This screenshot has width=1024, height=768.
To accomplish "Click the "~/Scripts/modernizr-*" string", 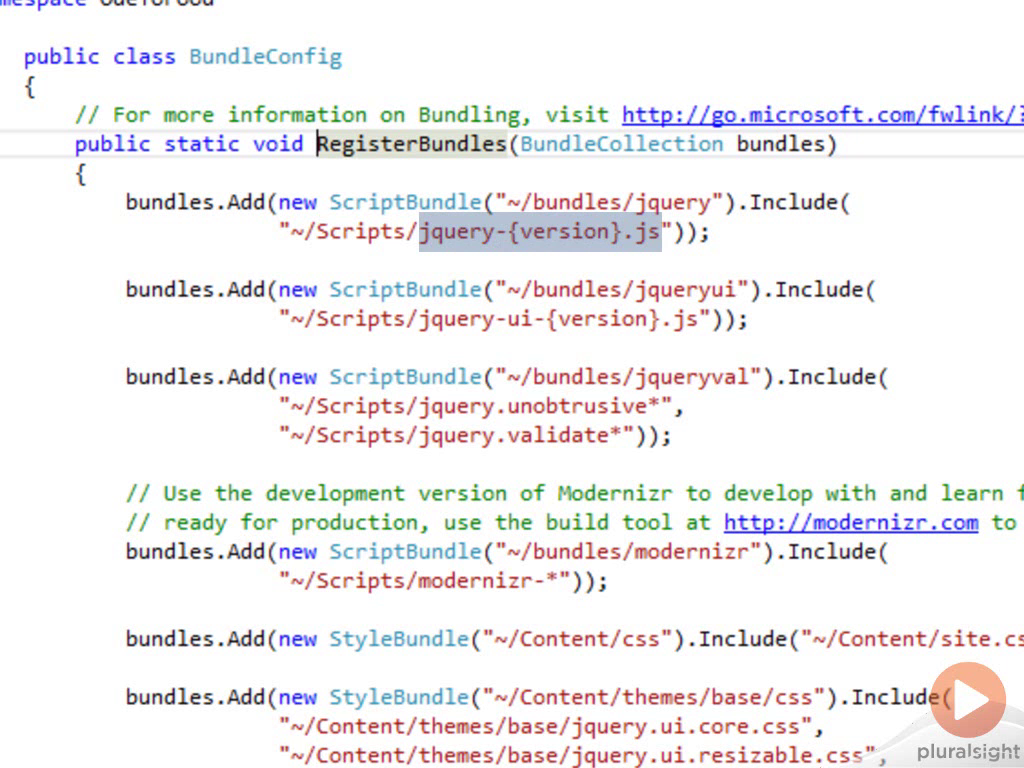I will click(x=424, y=581).
